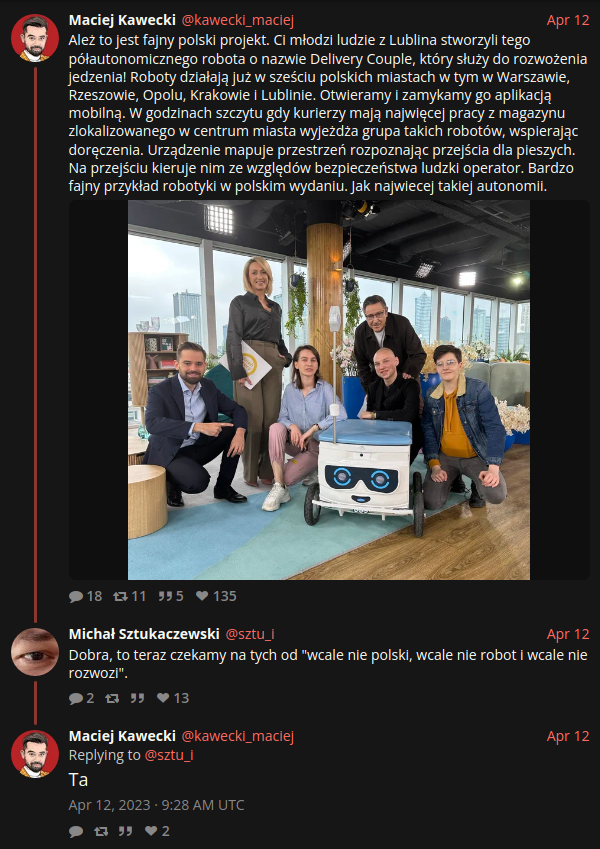Click the @sztu_i link after "Replying to"
The height and width of the screenshot is (849, 600).
tap(169, 755)
